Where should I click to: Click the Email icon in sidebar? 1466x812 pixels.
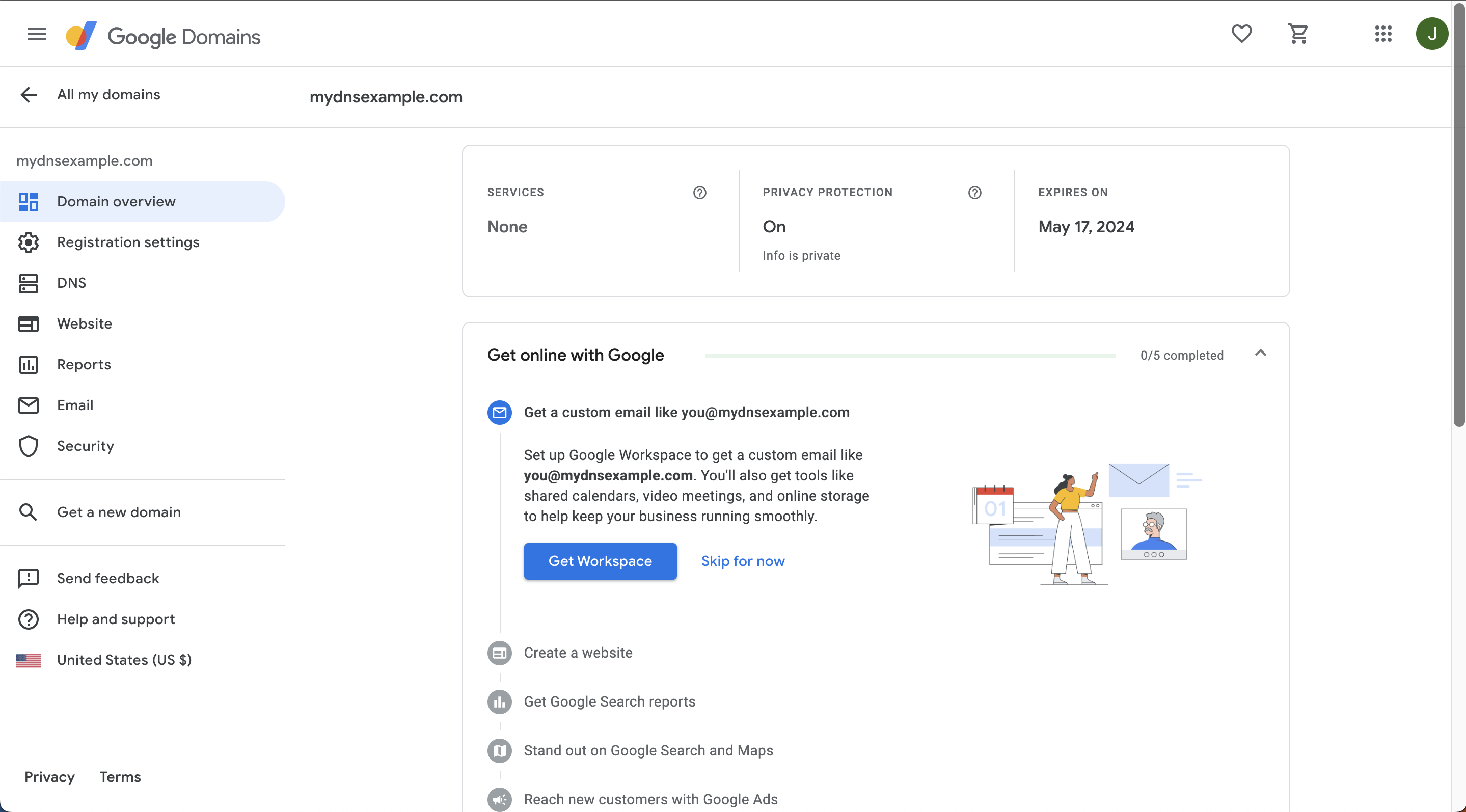[28, 405]
